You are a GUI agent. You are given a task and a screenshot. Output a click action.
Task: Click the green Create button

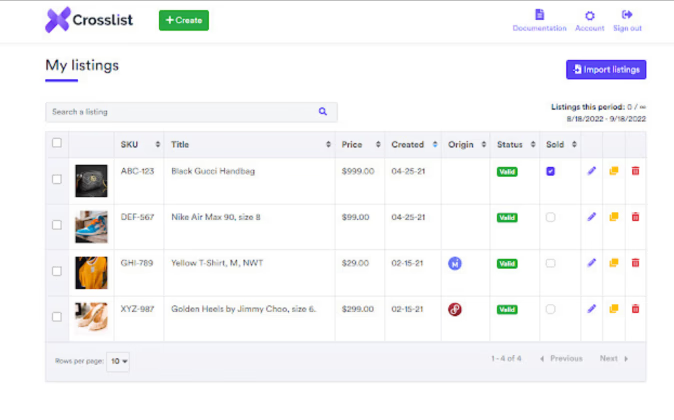click(x=184, y=20)
